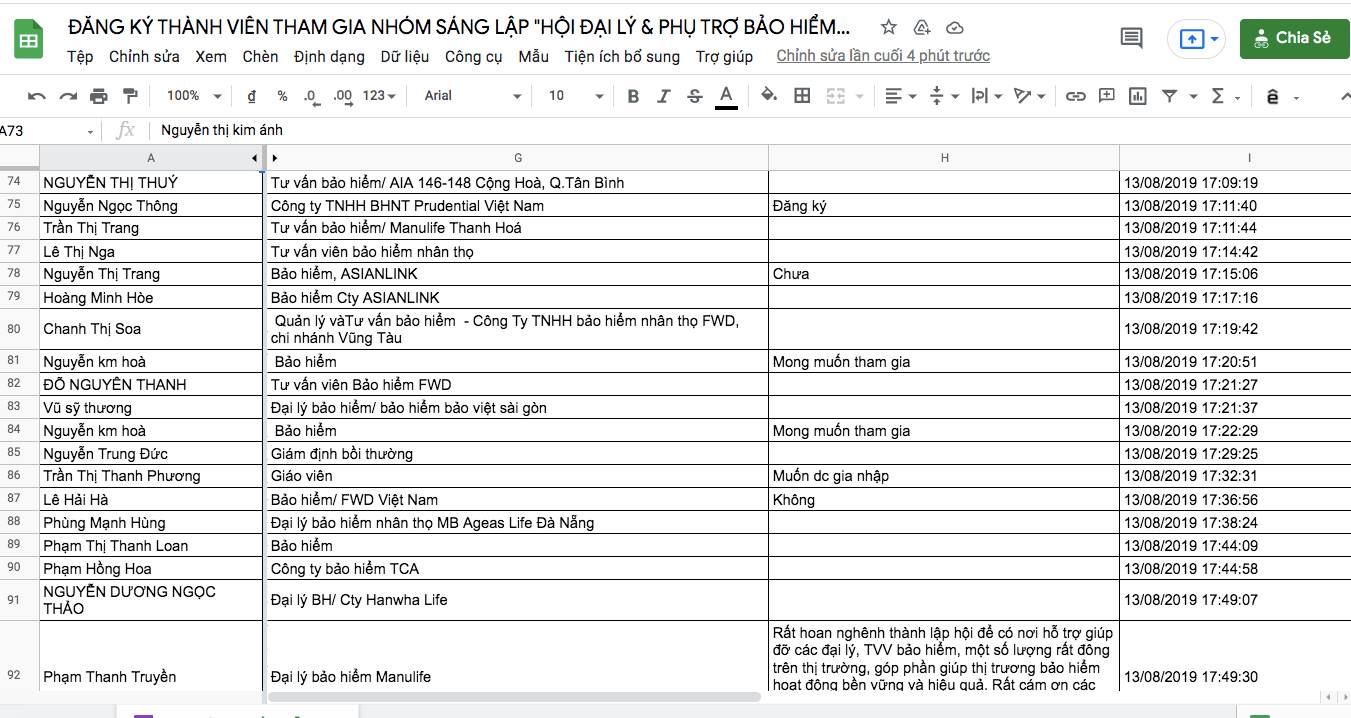Open the Công cụ menu
This screenshot has width=1351, height=718.
point(474,57)
